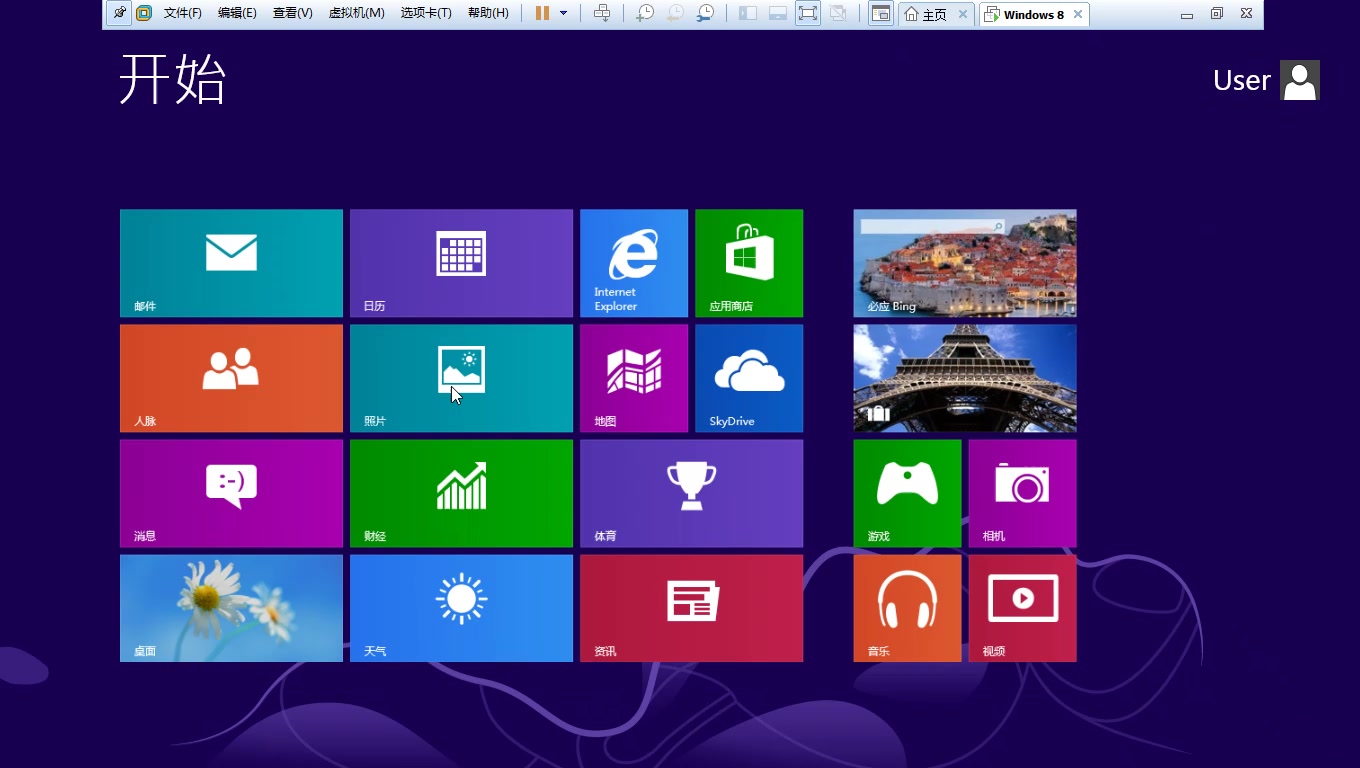Switch to the 主页 (Home) tab

click(928, 14)
